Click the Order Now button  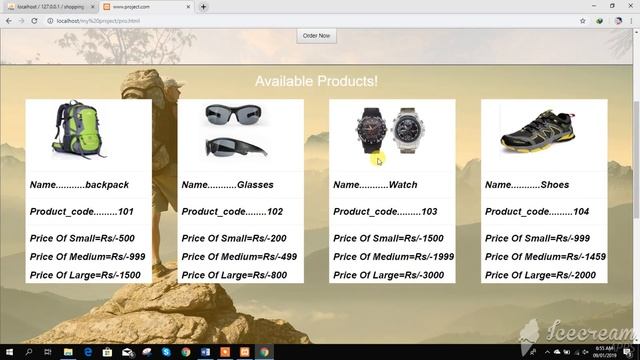316,36
